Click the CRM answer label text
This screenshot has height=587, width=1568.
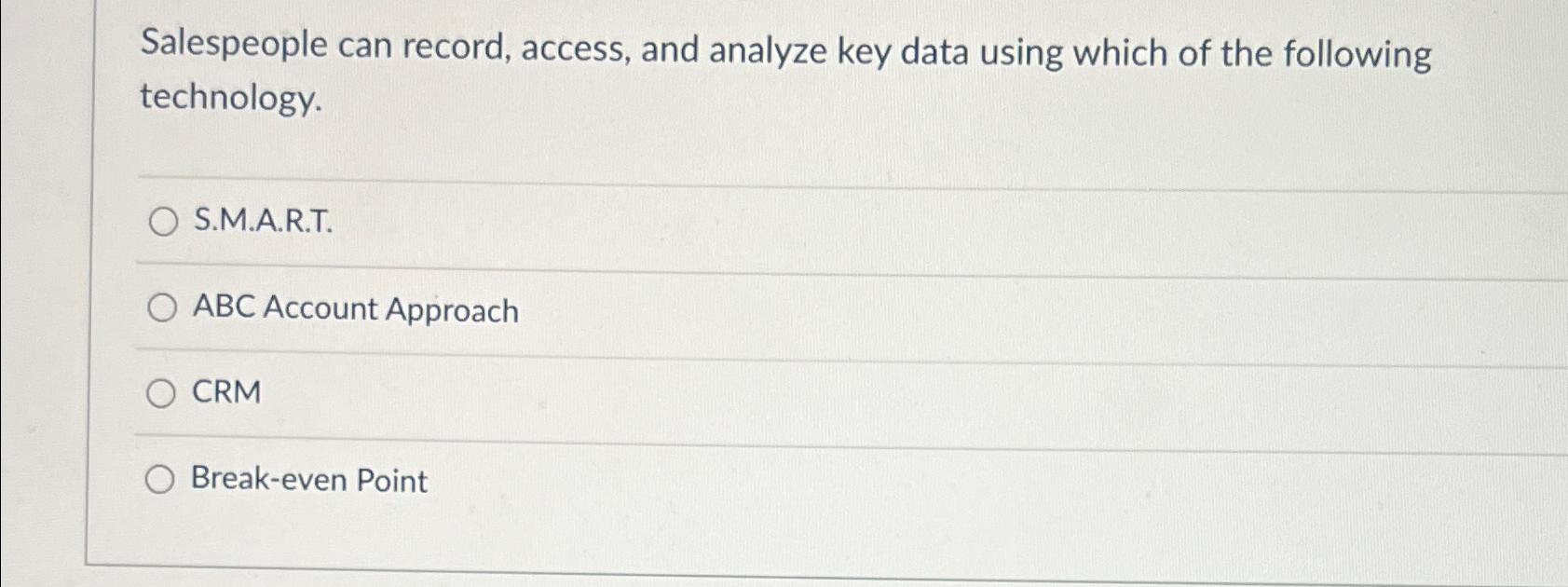tap(225, 392)
